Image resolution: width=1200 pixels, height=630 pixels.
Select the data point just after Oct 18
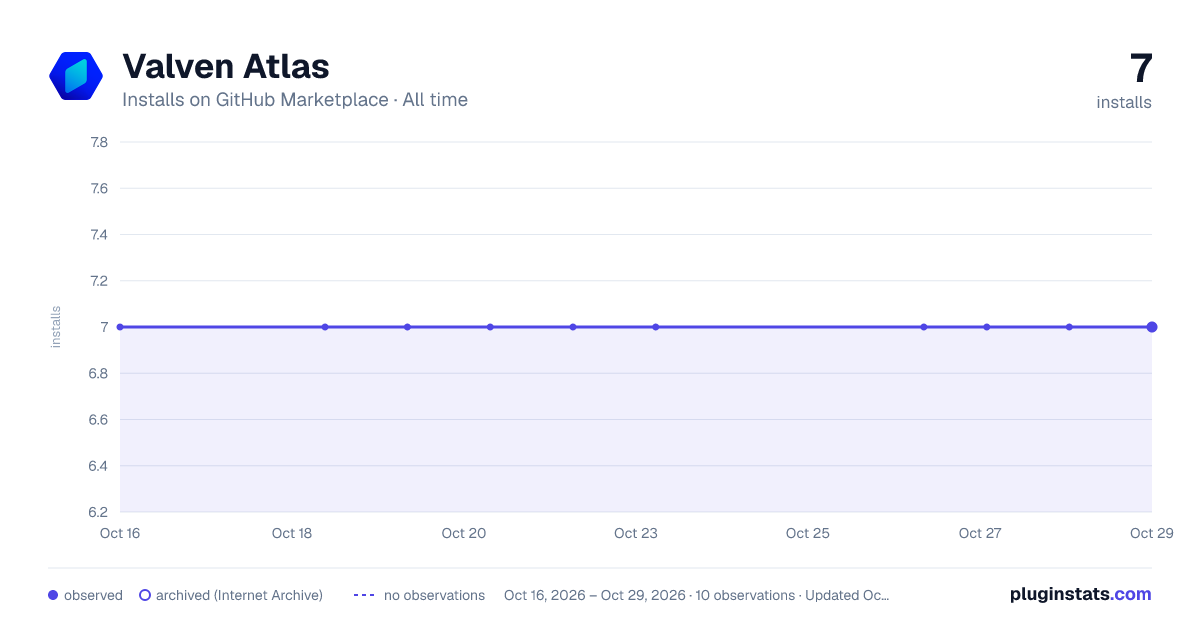[325, 327]
